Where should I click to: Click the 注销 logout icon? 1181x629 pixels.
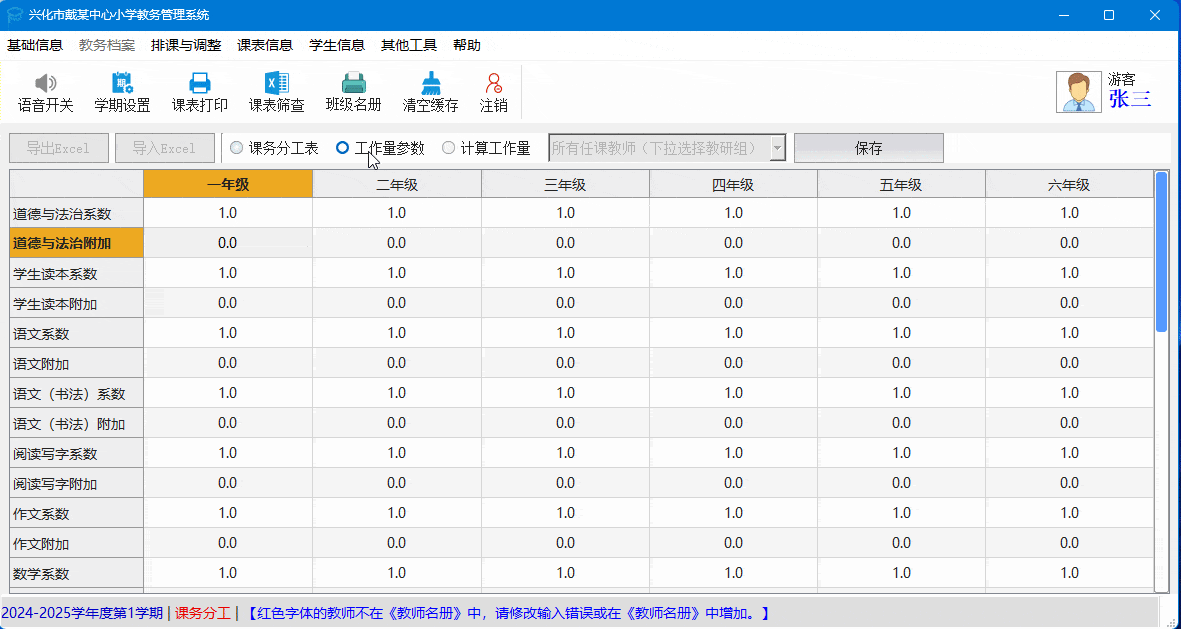point(493,84)
